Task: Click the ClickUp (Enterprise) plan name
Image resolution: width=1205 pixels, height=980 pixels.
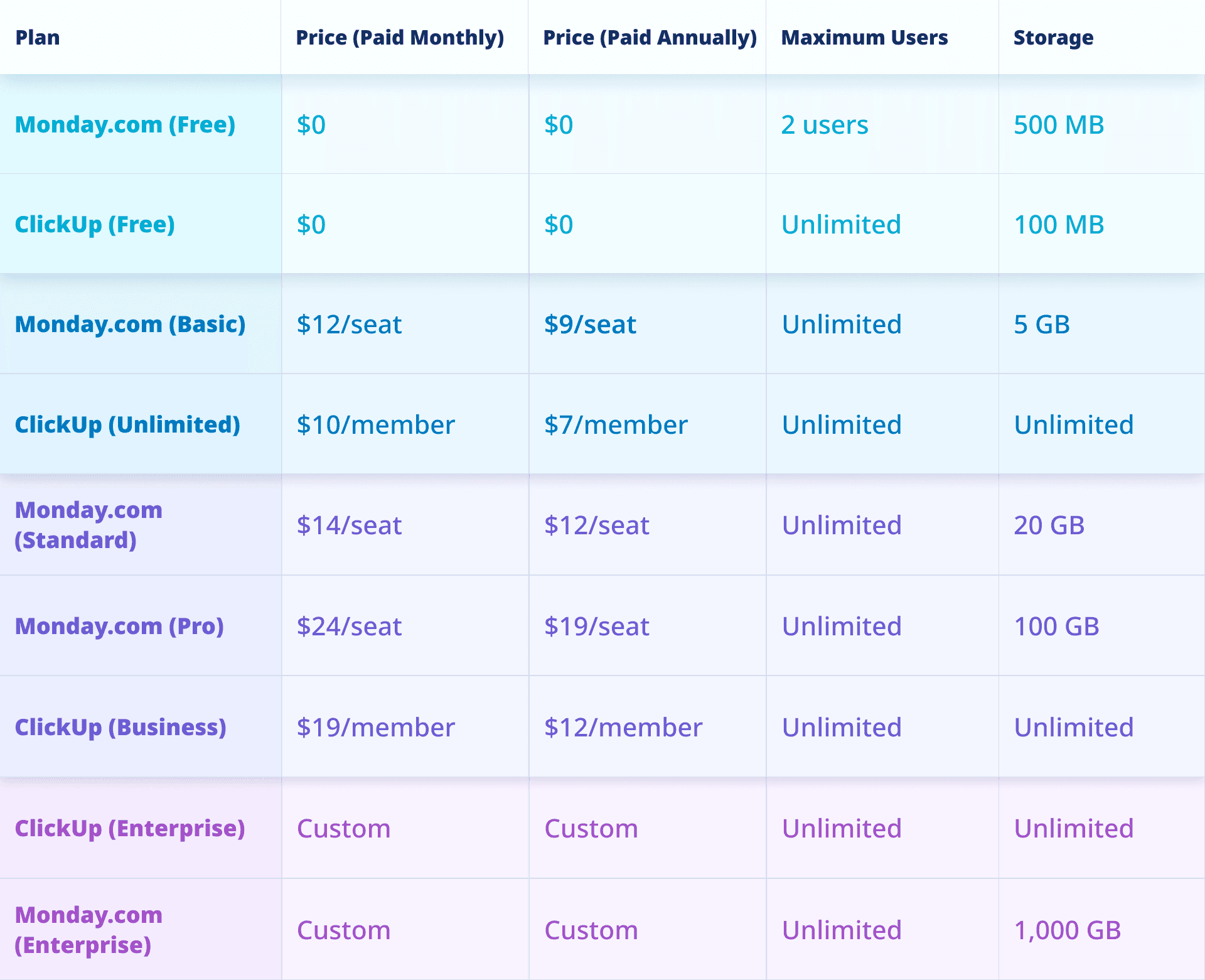Action: coord(130,829)
